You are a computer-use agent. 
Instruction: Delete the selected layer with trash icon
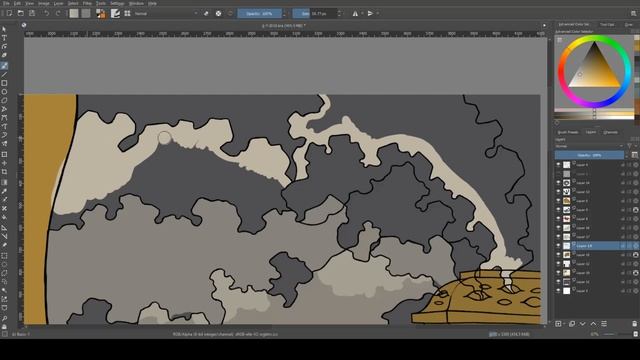pos(635,324)
